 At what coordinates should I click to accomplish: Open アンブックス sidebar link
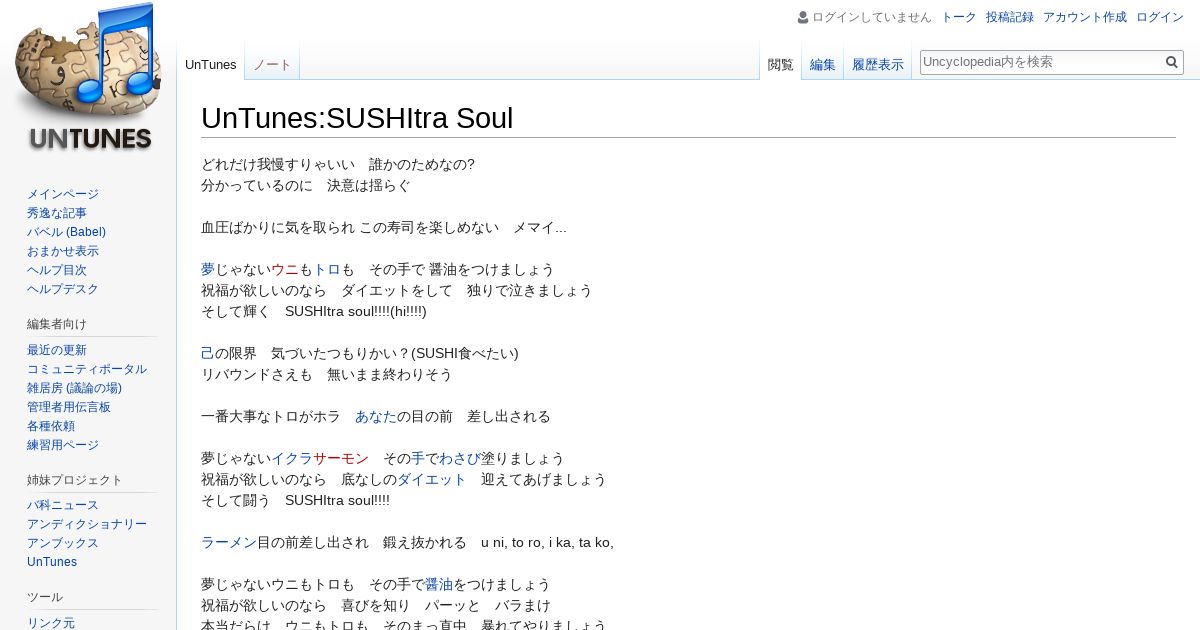point(63,543)
